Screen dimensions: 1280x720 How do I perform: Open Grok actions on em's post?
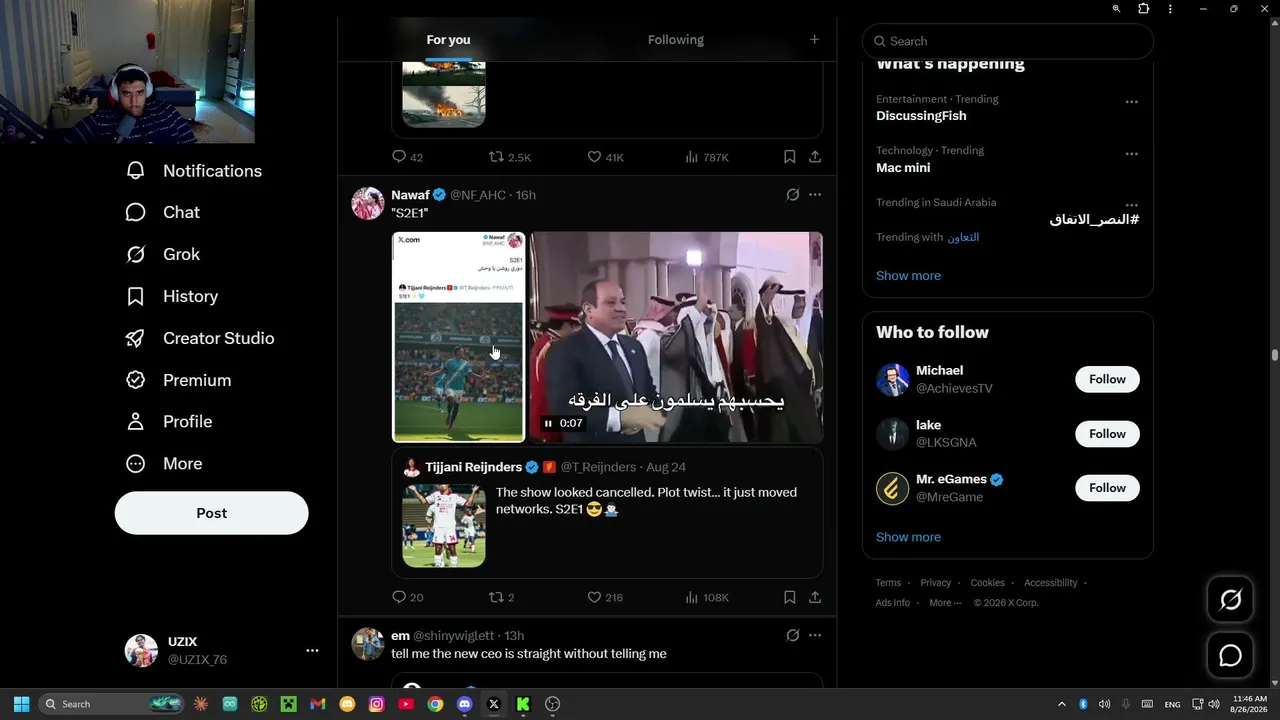point(793,635)
